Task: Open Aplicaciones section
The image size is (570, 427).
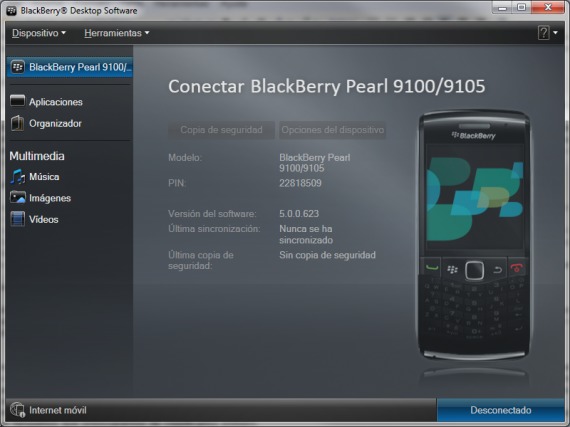Action: [x=47, y=102]
